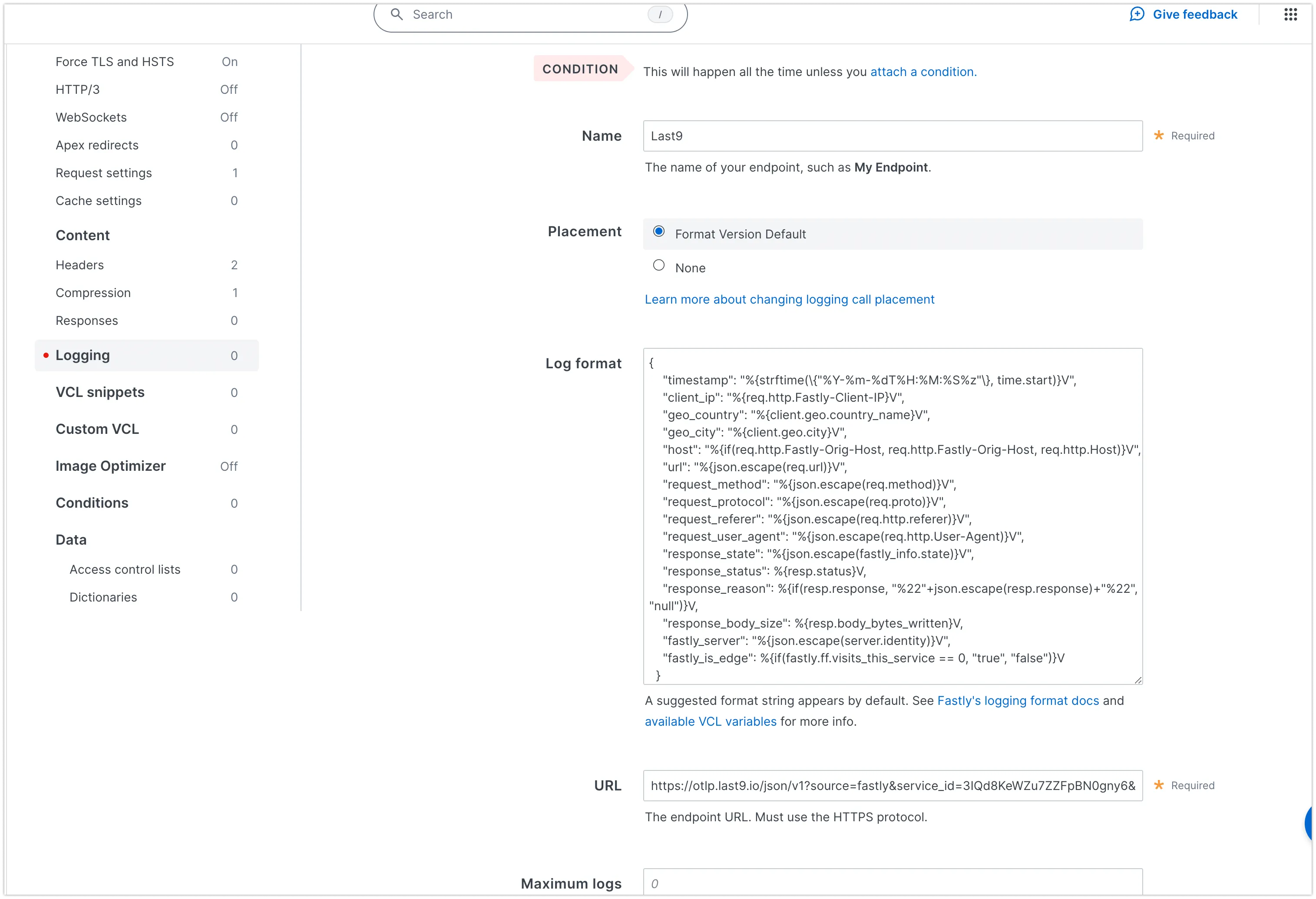The width and height of the screenshot is (1316, 899).
Task: Click the available VCL variables link
Action: (x=710, y=722)
